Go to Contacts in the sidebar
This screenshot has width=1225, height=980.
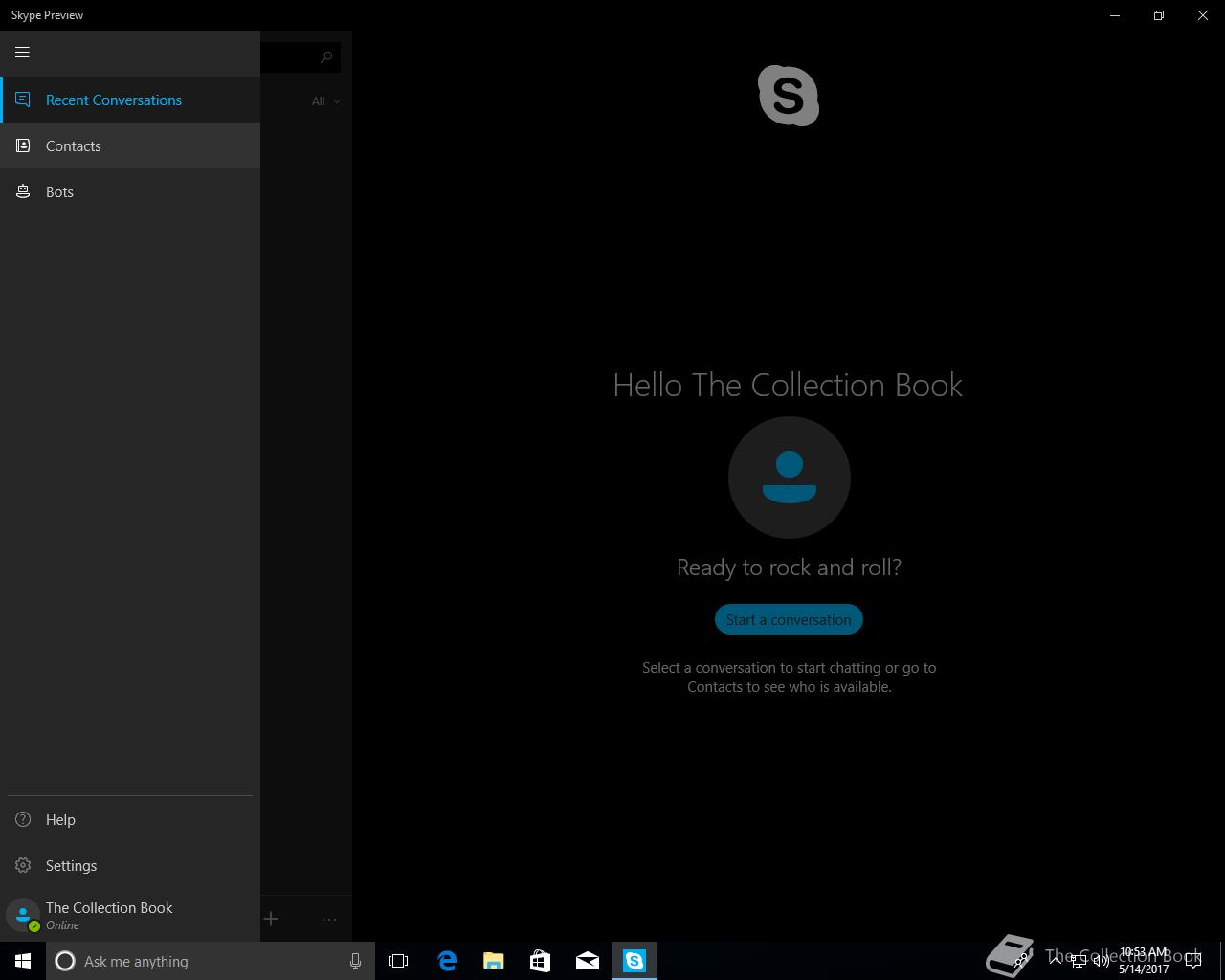[130, 145]
